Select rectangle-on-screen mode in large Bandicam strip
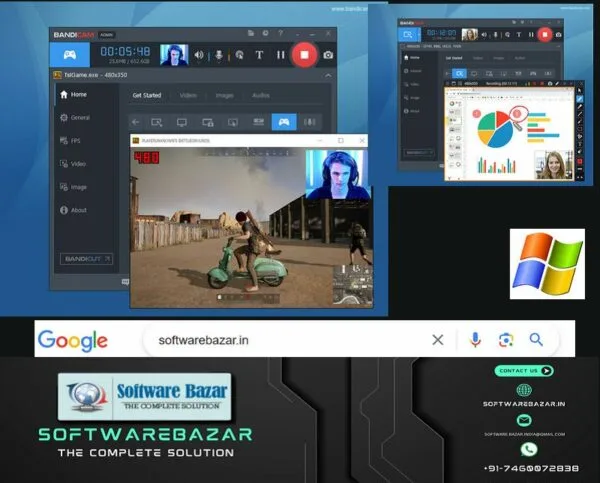 click(x=157, y=122)
